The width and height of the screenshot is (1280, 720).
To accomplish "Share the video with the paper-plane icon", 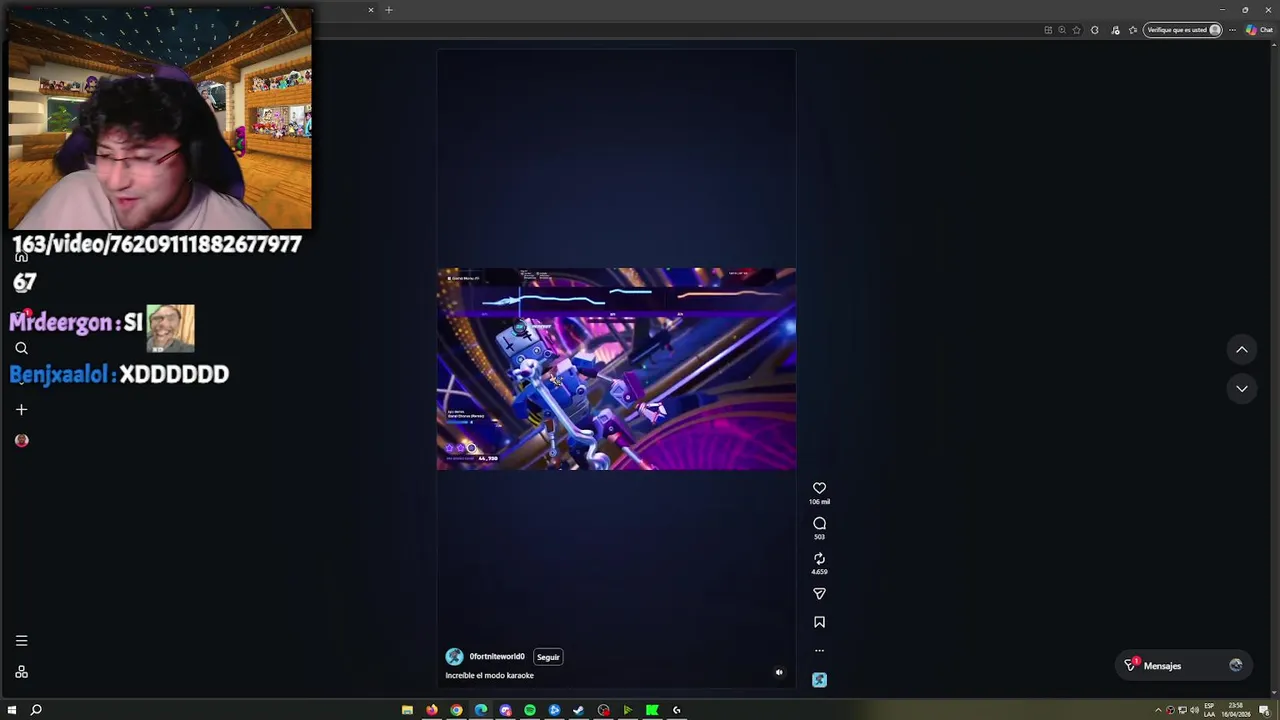I will (819, 594).
